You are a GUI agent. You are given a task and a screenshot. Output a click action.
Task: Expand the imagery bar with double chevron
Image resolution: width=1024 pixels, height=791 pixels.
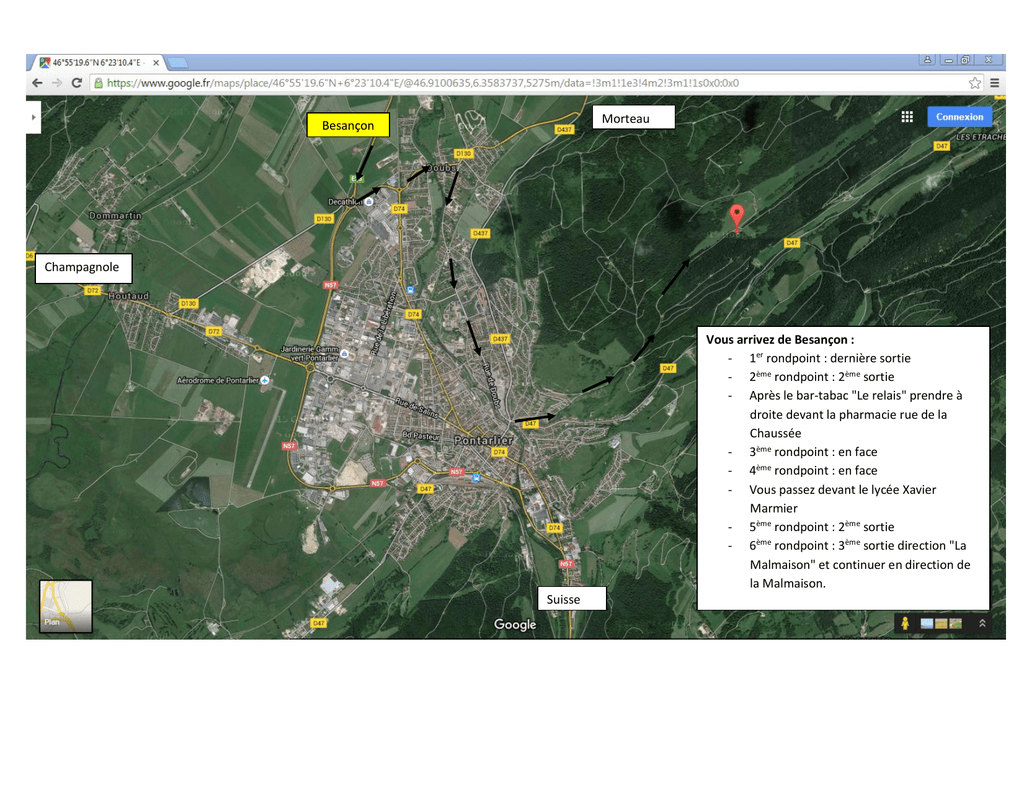pos(982,623)
